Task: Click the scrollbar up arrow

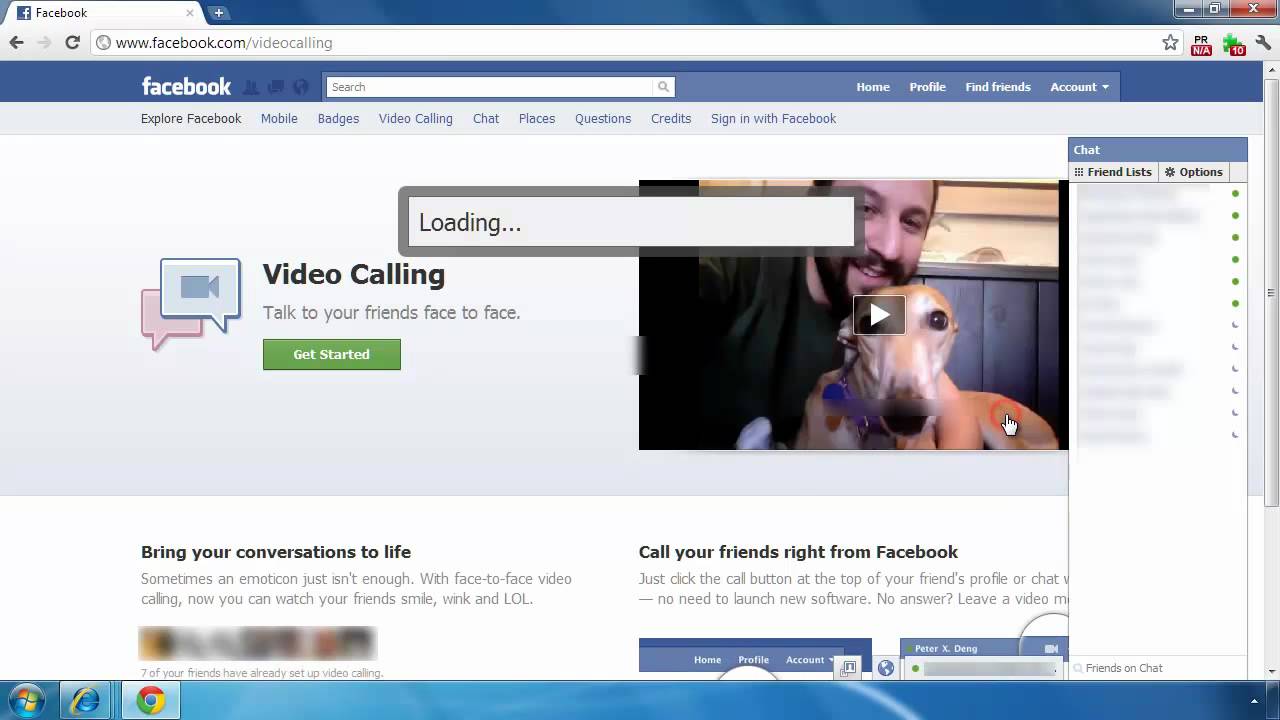Action: (1272, 69)
